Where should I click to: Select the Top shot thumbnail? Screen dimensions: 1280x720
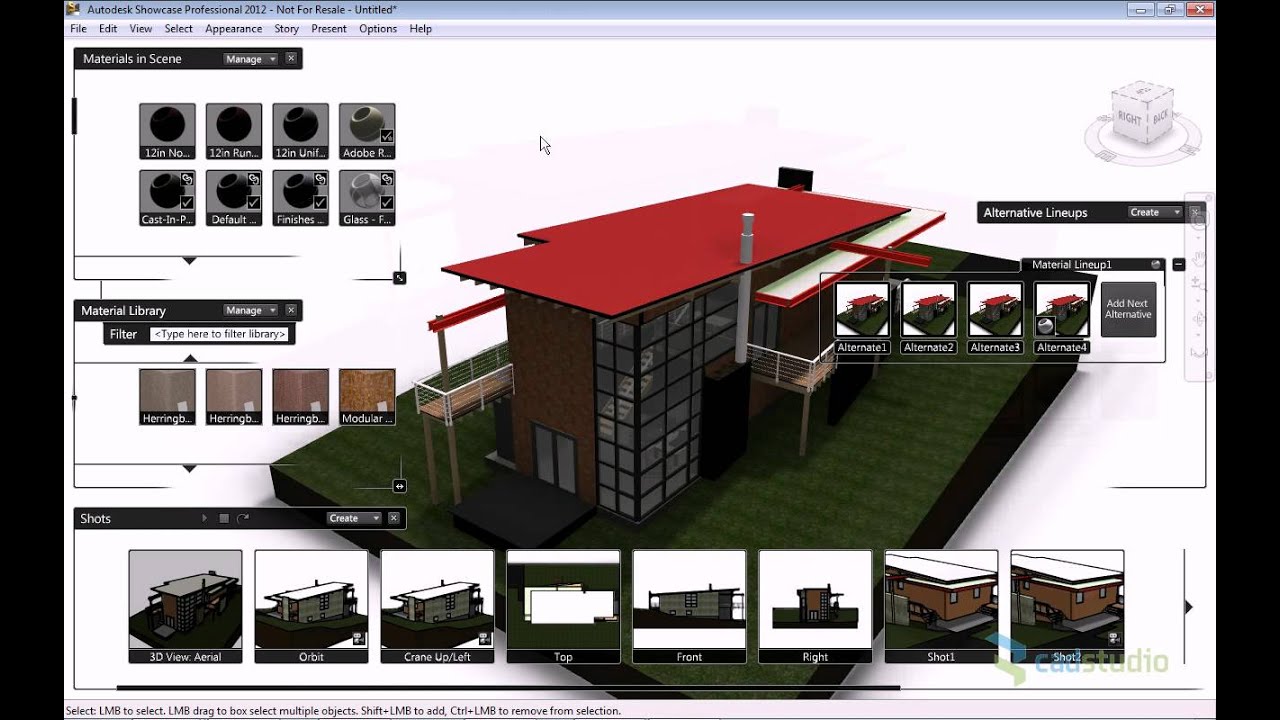tap(563, 606)
